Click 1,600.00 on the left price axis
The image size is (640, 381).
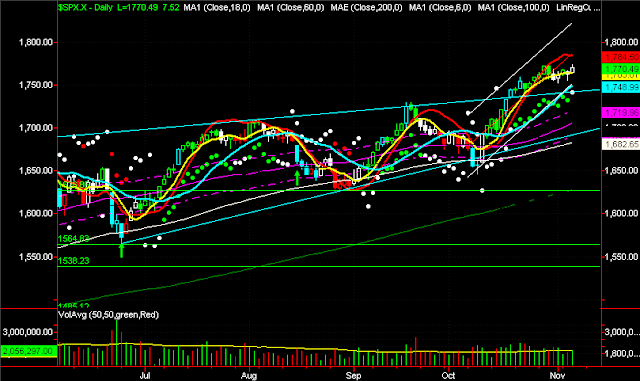[36, 213]
